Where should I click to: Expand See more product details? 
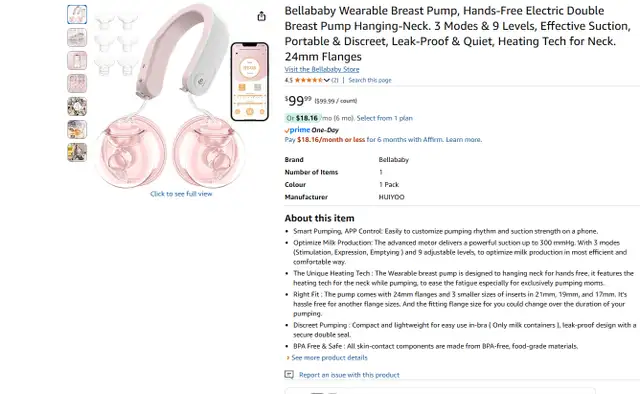(x=327, y=358)
